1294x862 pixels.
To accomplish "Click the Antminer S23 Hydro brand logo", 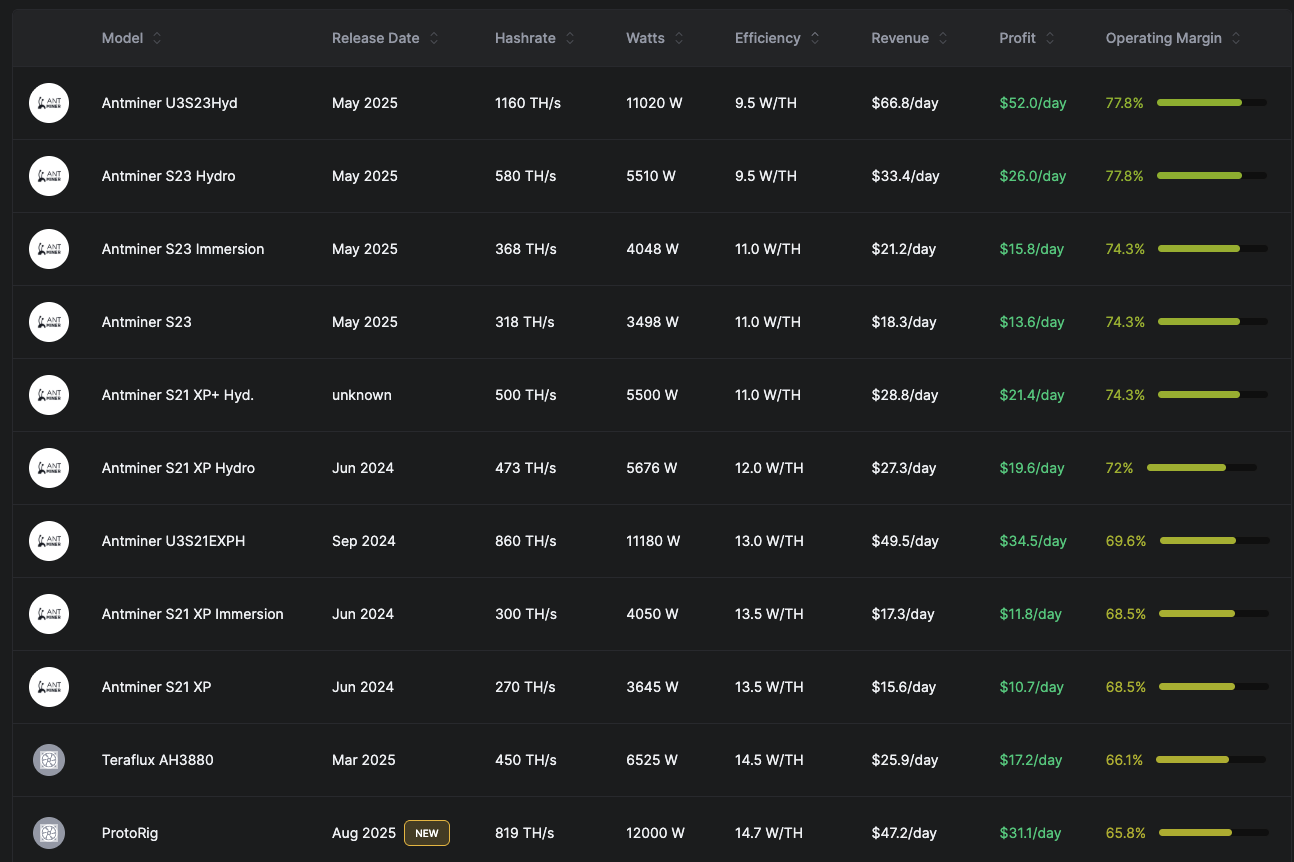I will [x=49, y=176].
